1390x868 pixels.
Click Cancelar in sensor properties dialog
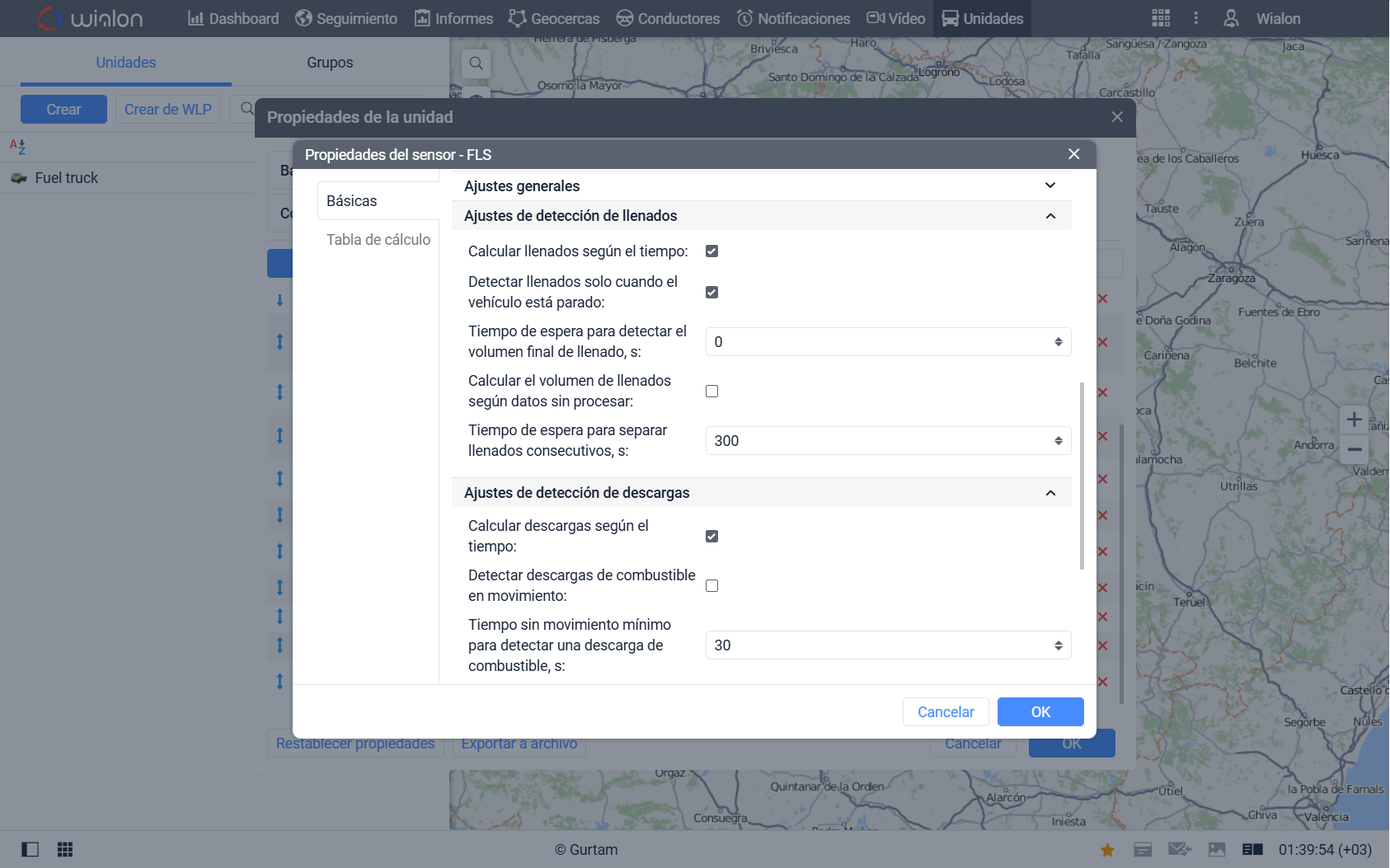click(x=946, y=712)
